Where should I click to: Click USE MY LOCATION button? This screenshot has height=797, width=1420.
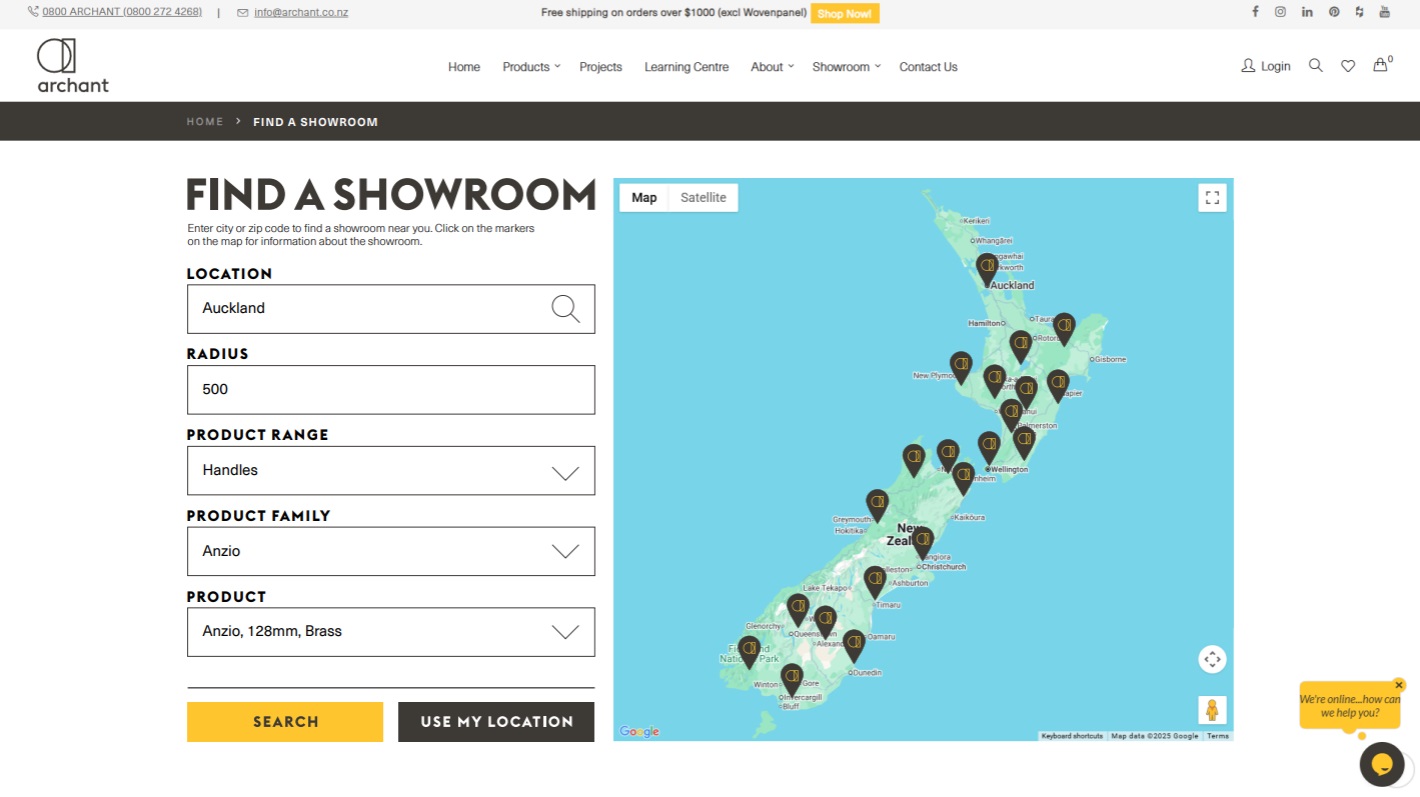click(496, 721)
